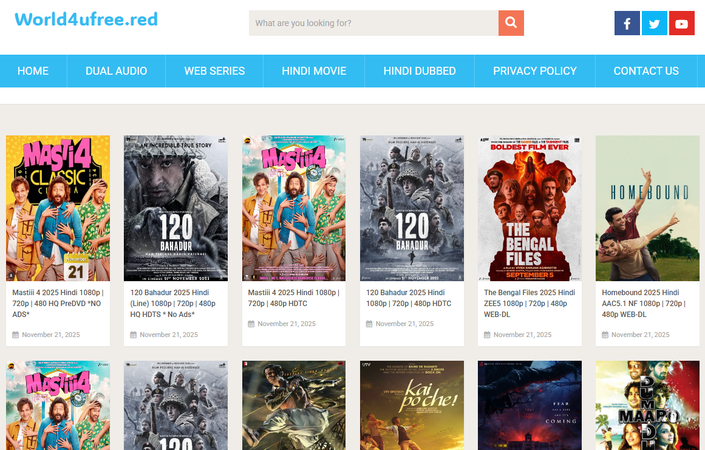Open the Homebound poster thumbnail
The image size is (705, 450).
pyautogui.click(x=647, y=208)
